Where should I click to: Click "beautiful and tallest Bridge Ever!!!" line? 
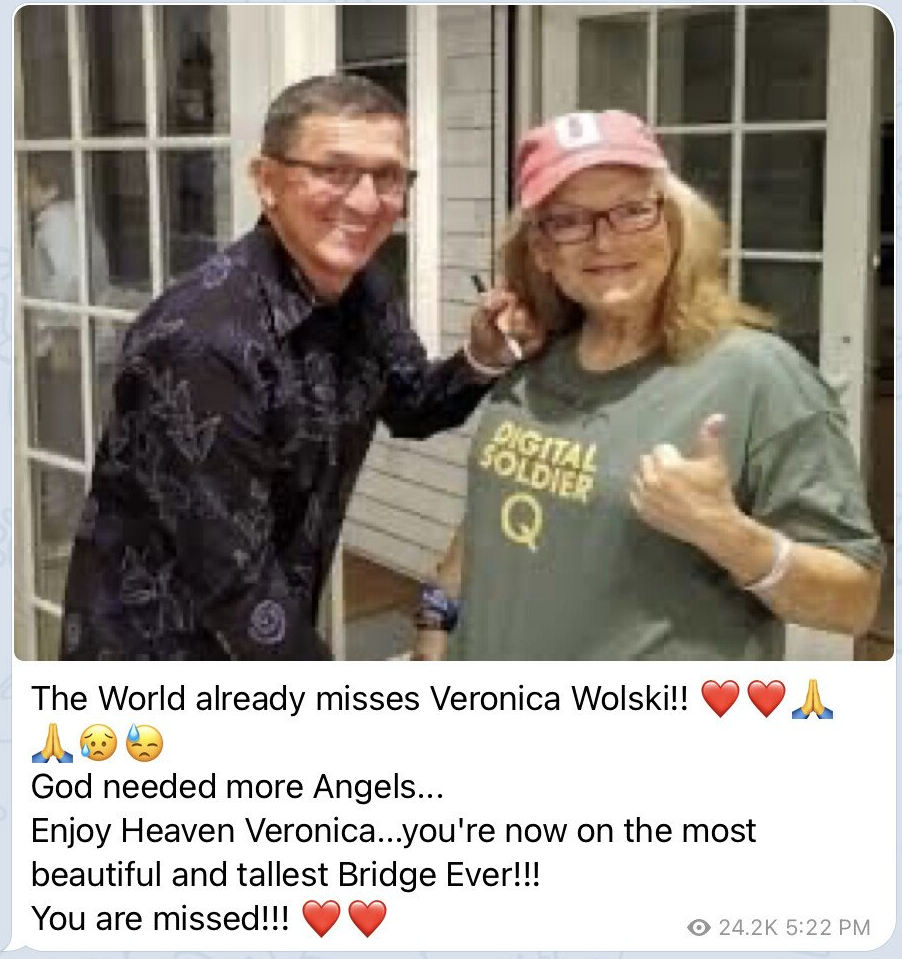point(286,875)
